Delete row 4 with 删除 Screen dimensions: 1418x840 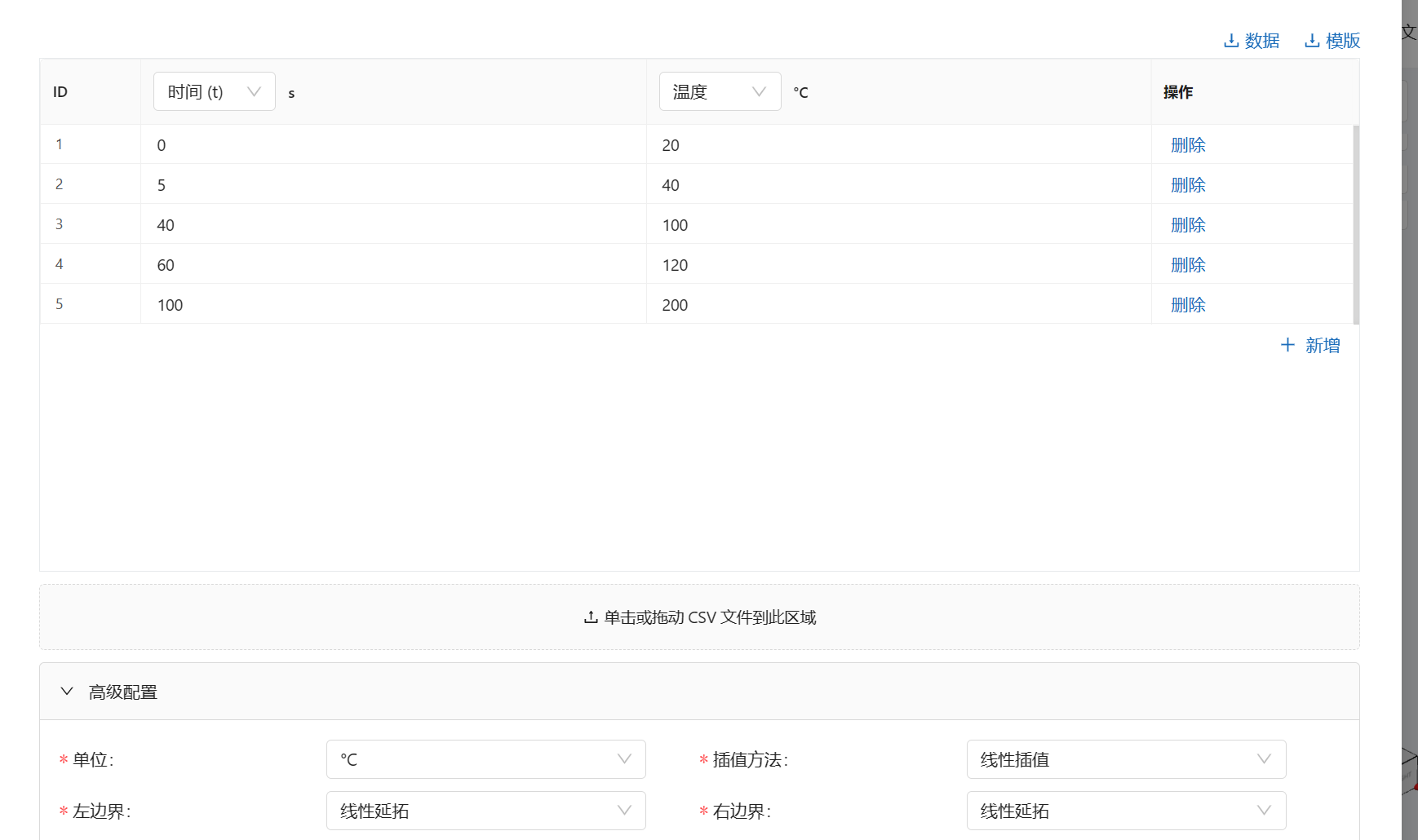[x=1188, y=265]
